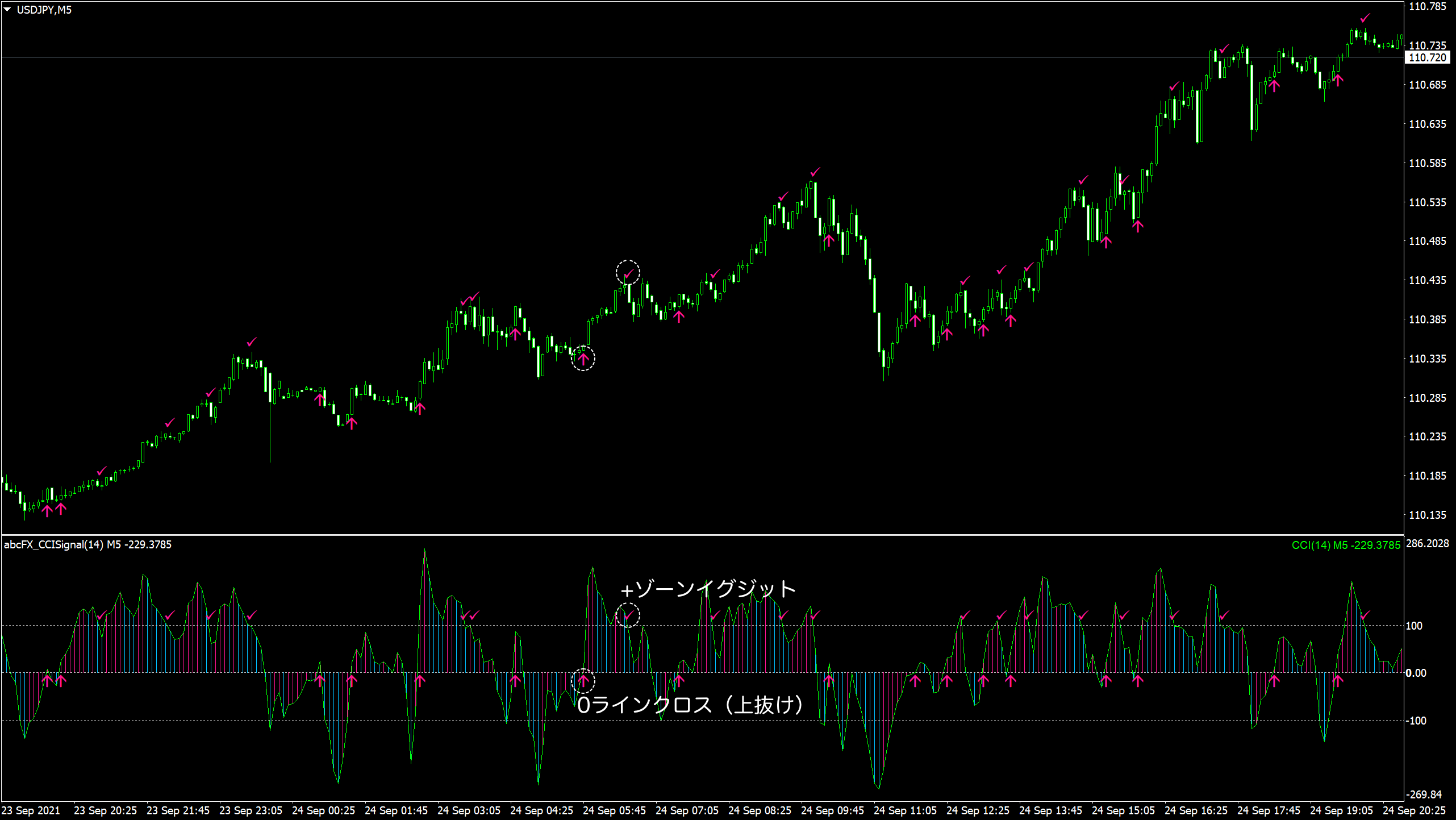Image resolution: width=1456 pixels, height=820 pixels.
Task: Click circled check mark in CCI indicator window
Action: point(628,615)
